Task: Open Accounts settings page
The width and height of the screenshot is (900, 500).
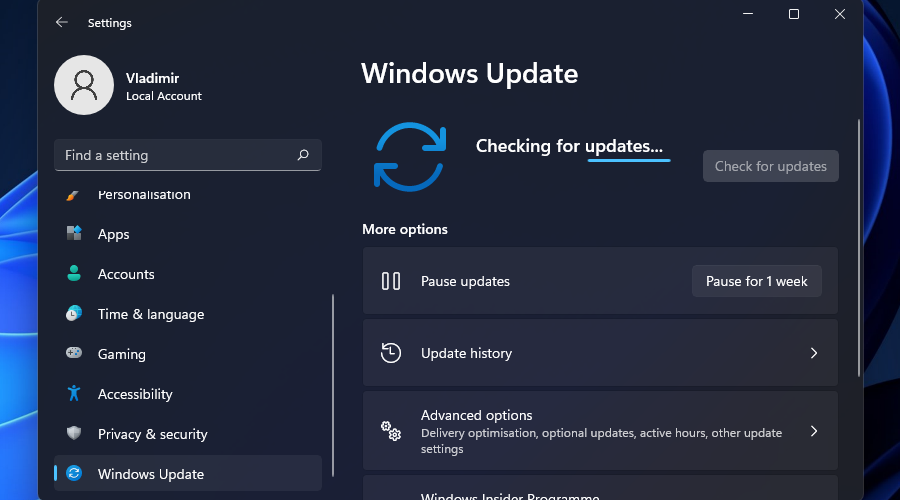Action: [x=188, y=274]
